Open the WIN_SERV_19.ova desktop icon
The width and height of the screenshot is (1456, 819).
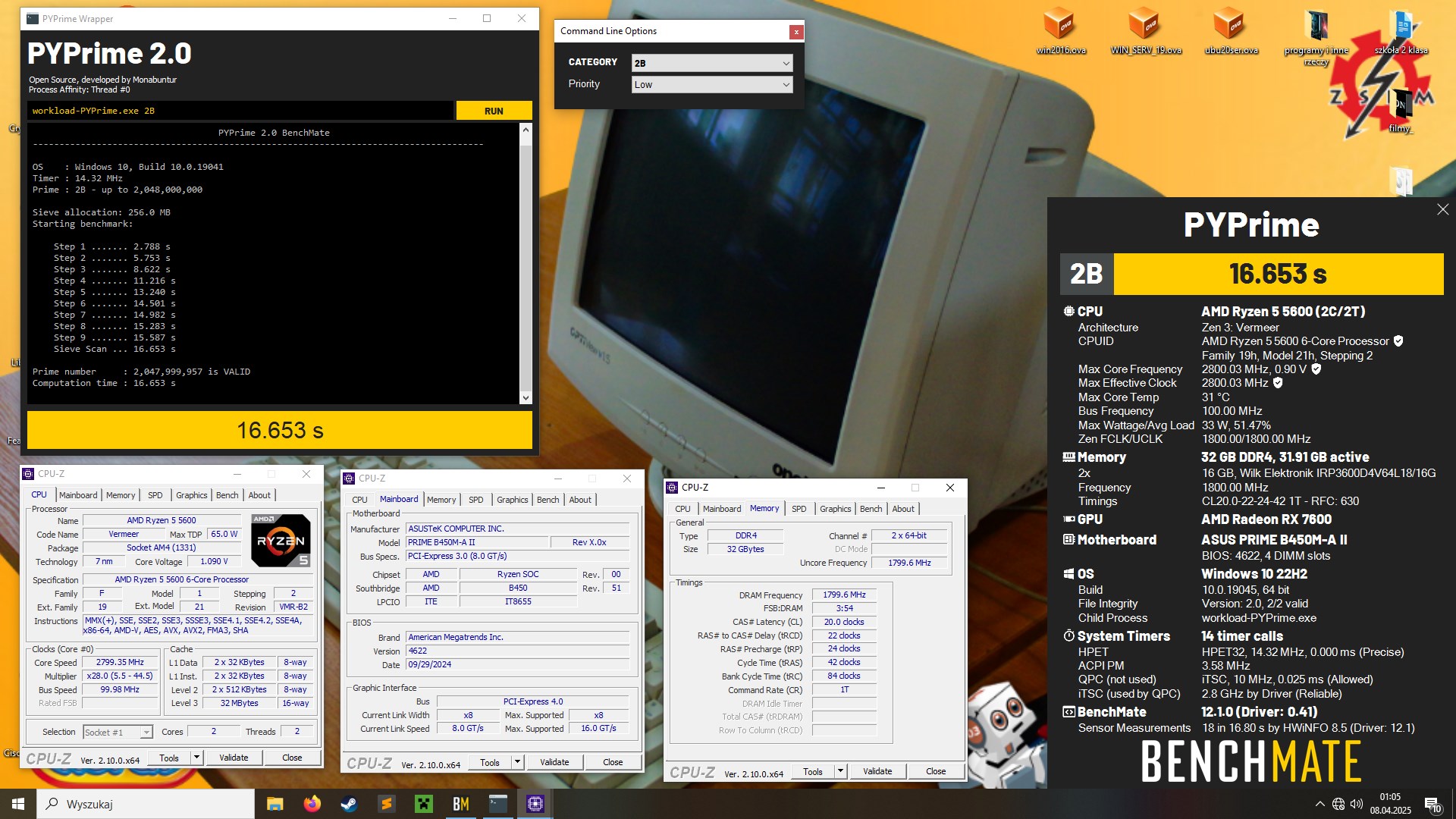pyautogui.click(x=1145, y=30)
